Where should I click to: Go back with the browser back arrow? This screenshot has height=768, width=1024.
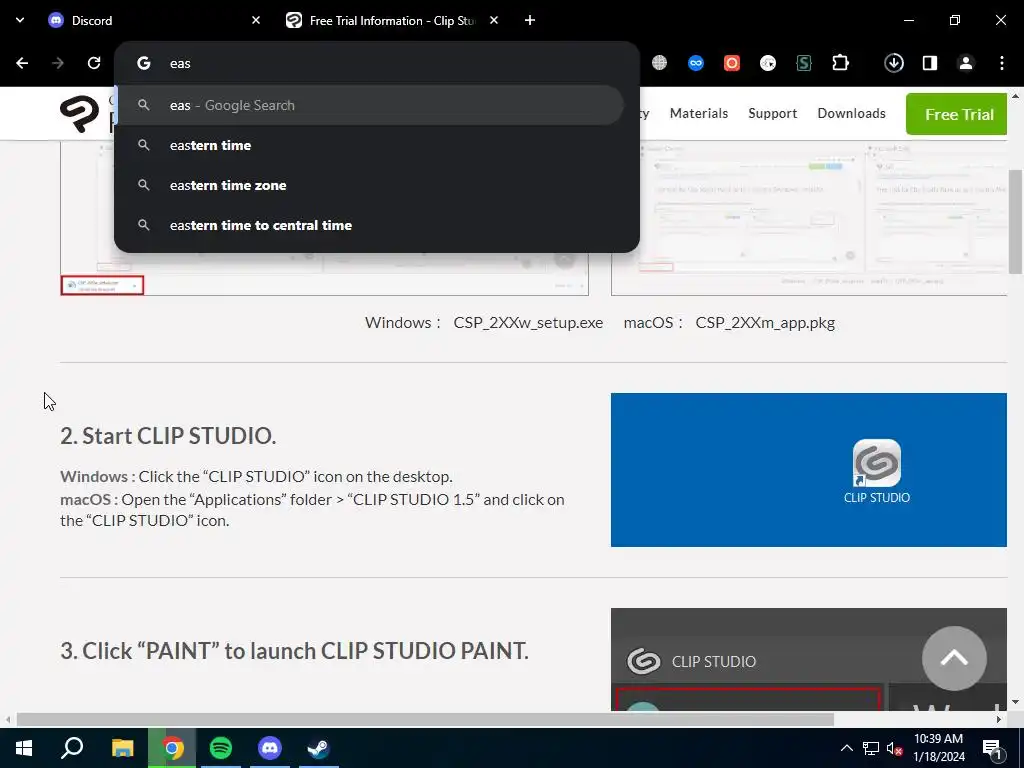click(22, 63)
